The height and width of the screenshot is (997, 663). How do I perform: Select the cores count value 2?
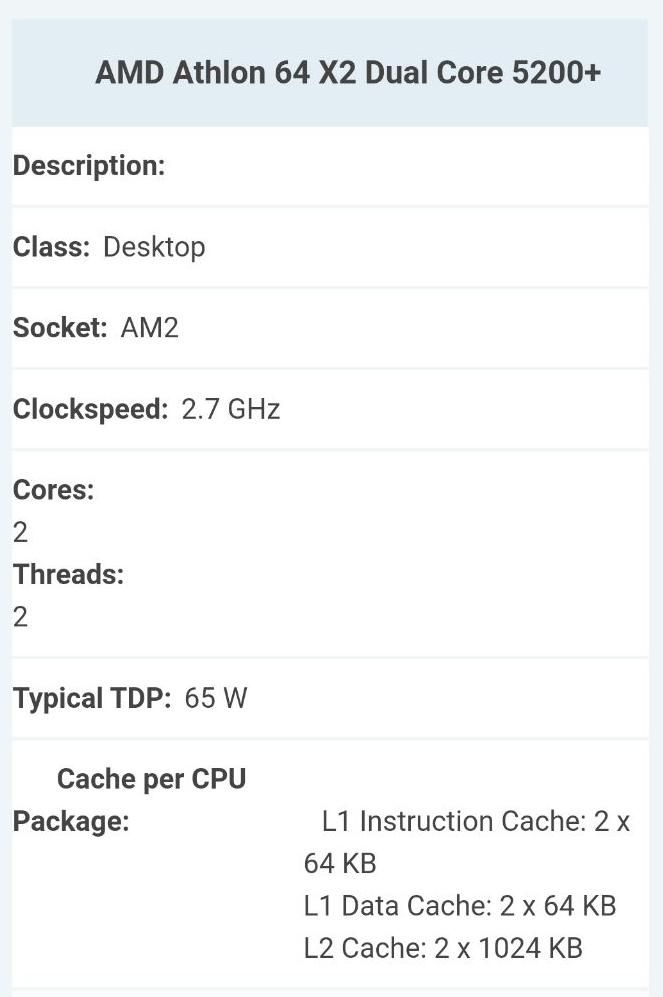[x=20, y=532]
